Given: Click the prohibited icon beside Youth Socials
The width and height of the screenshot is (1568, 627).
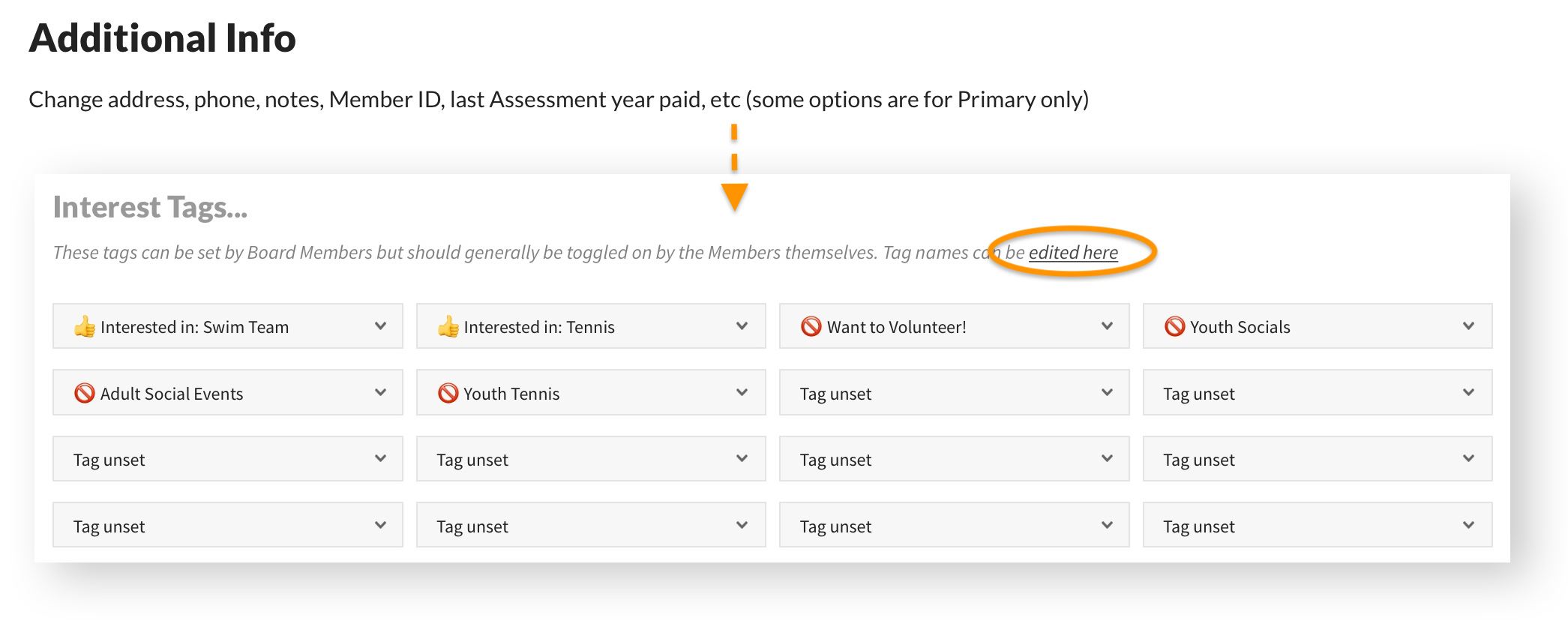Looking at the screenshot, I should pyautogui.click(x=1174, y=326).
